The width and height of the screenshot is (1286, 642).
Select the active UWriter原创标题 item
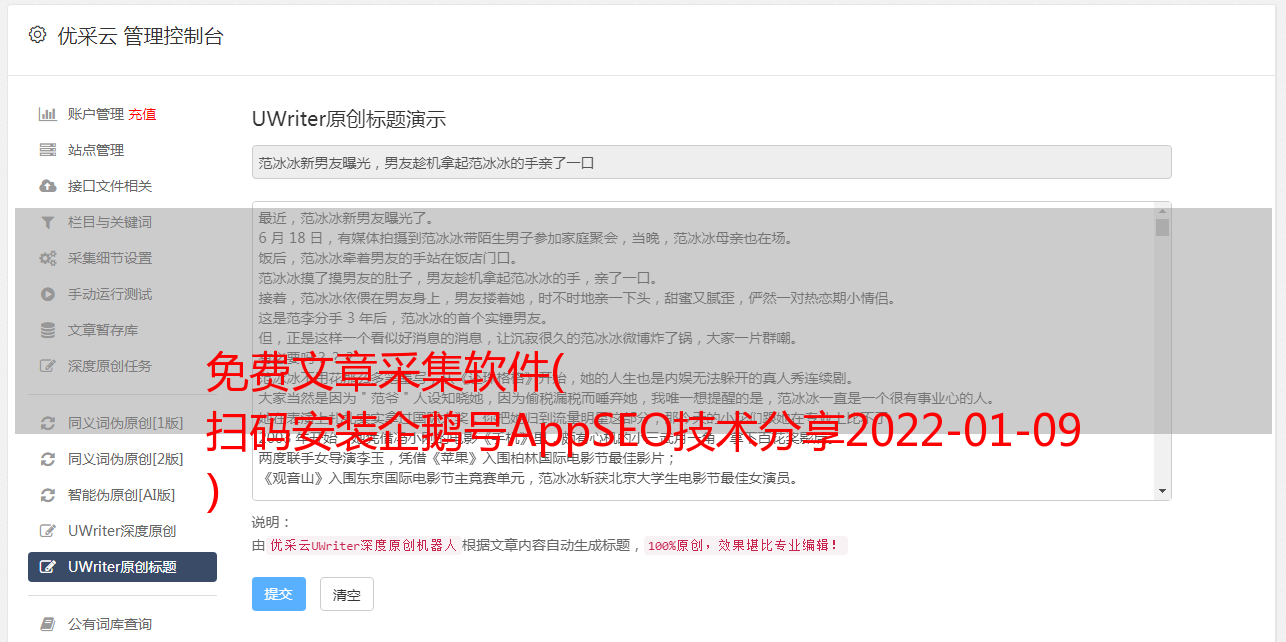coord(122,567)
